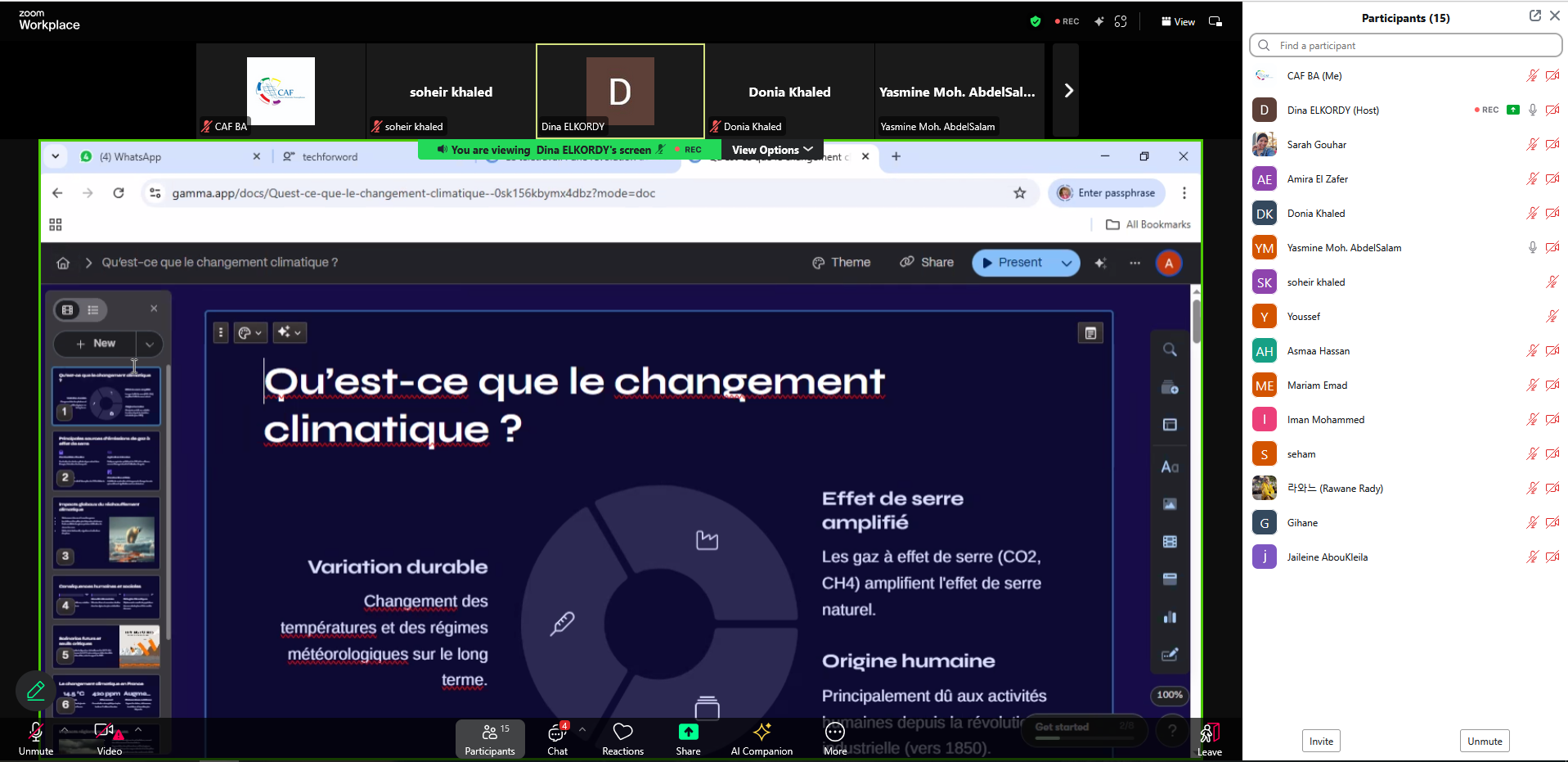Viewport: 1568px width, 762px height.
Task: Expand audio options arrow next to Unmute
Action: pyautogui.click(x=64, y=729)
